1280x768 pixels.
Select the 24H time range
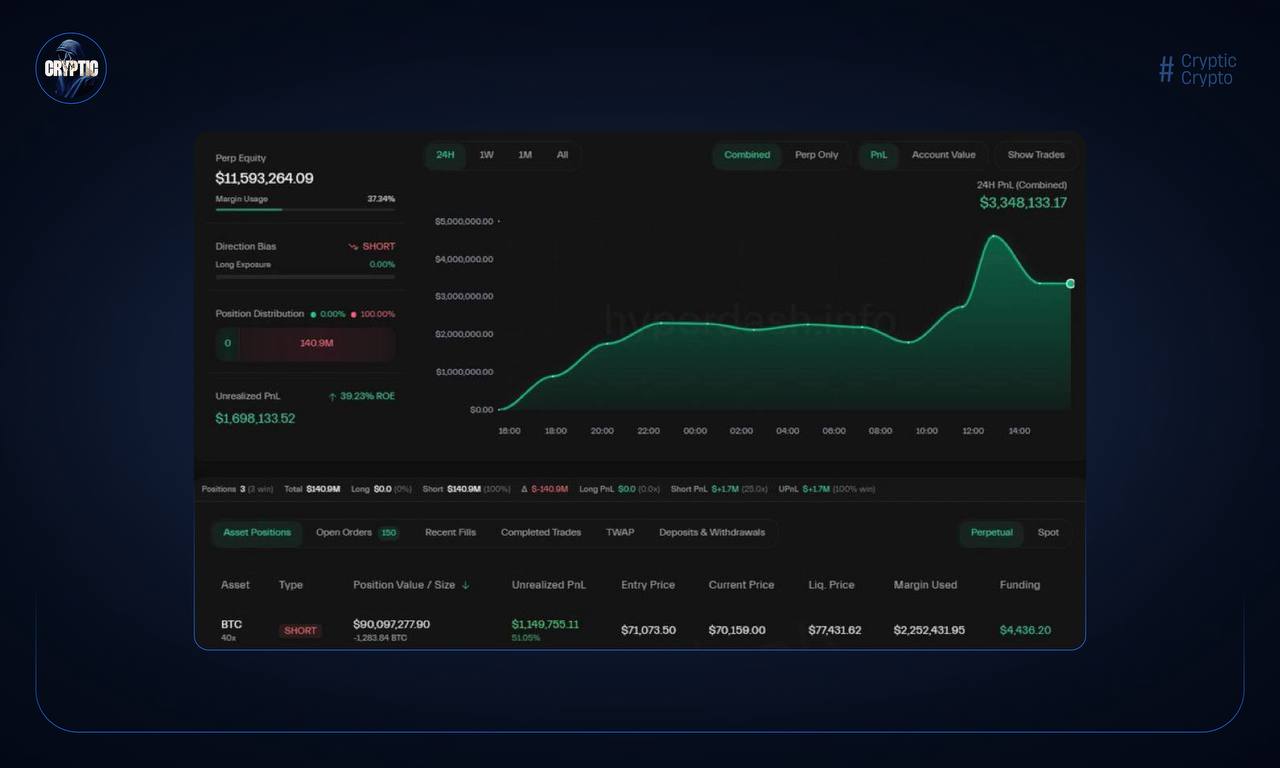[x=445, y=155]
